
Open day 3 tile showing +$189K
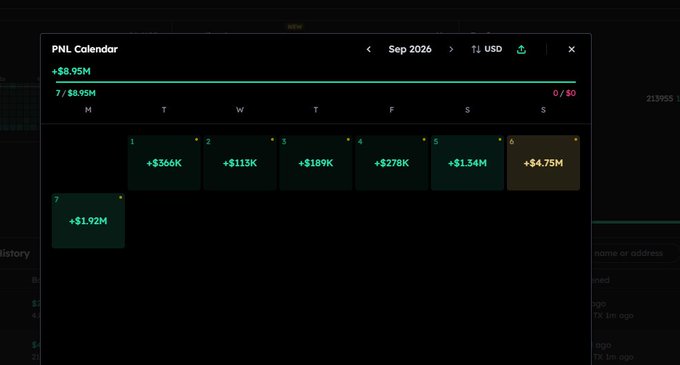[x=316, y=163]
